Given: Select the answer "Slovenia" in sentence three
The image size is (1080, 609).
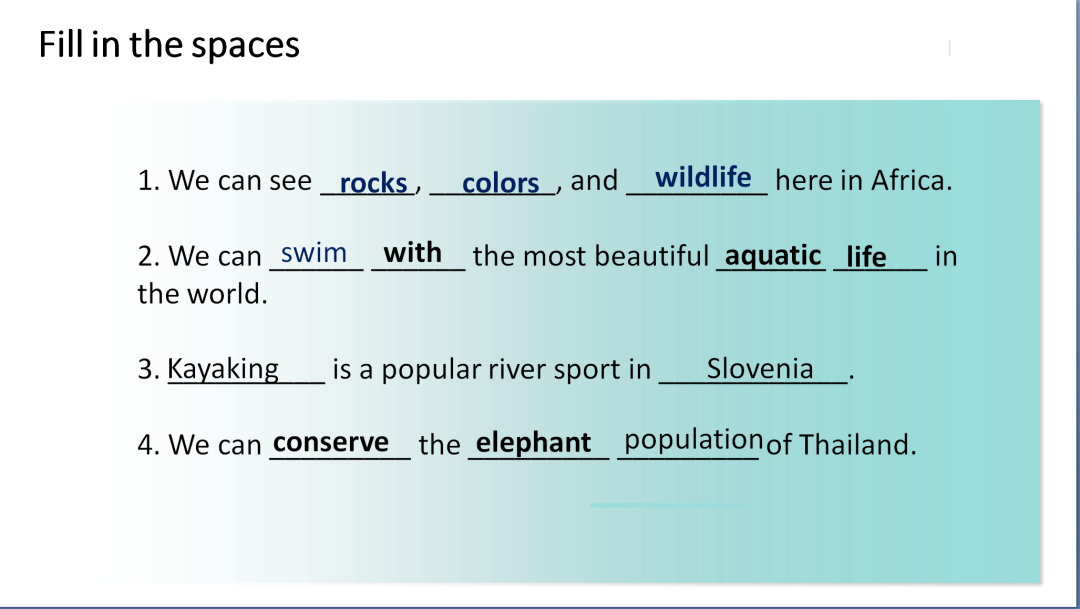Looking at the screenshot, I should pyautogui.click(x=760, y=369).
